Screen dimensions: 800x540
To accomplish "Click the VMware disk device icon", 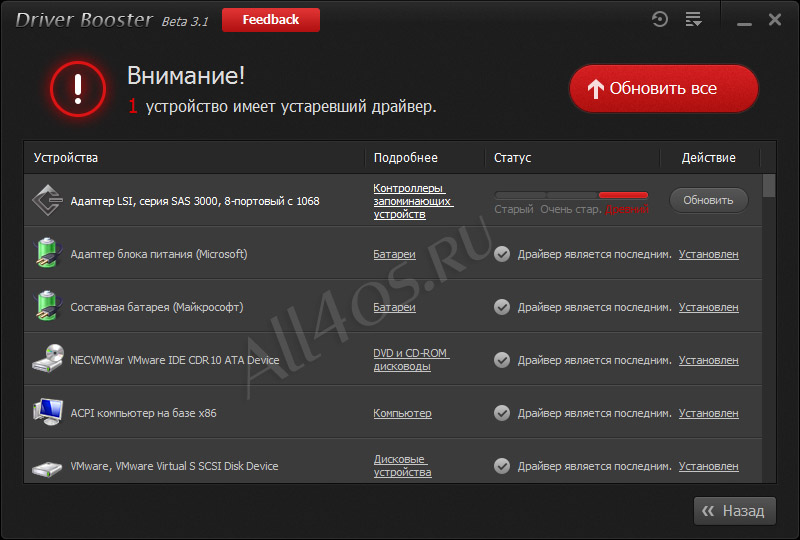I will [x=47, y=468].
